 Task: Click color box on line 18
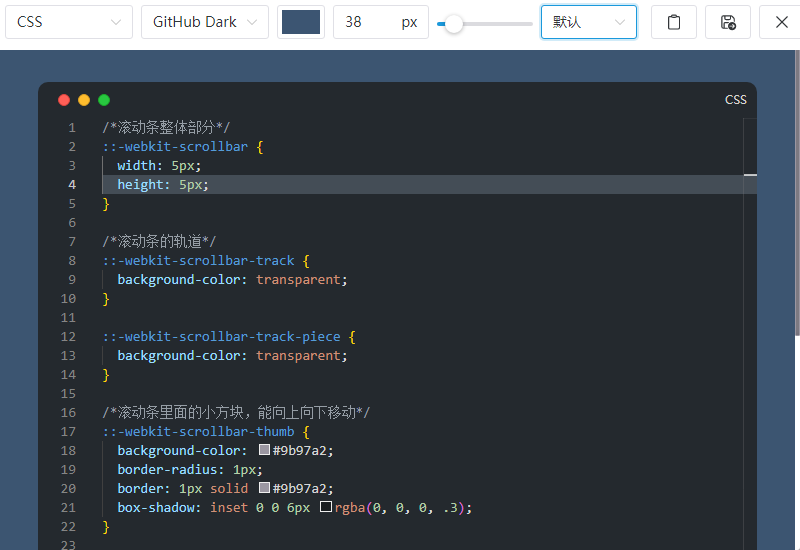click(264, 449)
